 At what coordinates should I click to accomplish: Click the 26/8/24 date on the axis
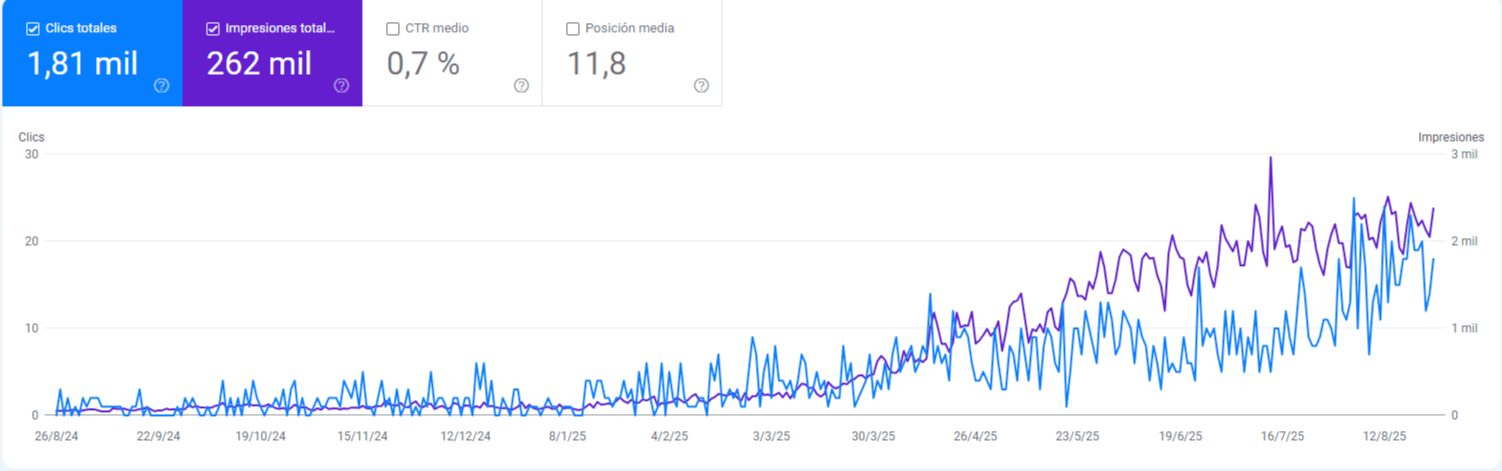pos(56,437)
